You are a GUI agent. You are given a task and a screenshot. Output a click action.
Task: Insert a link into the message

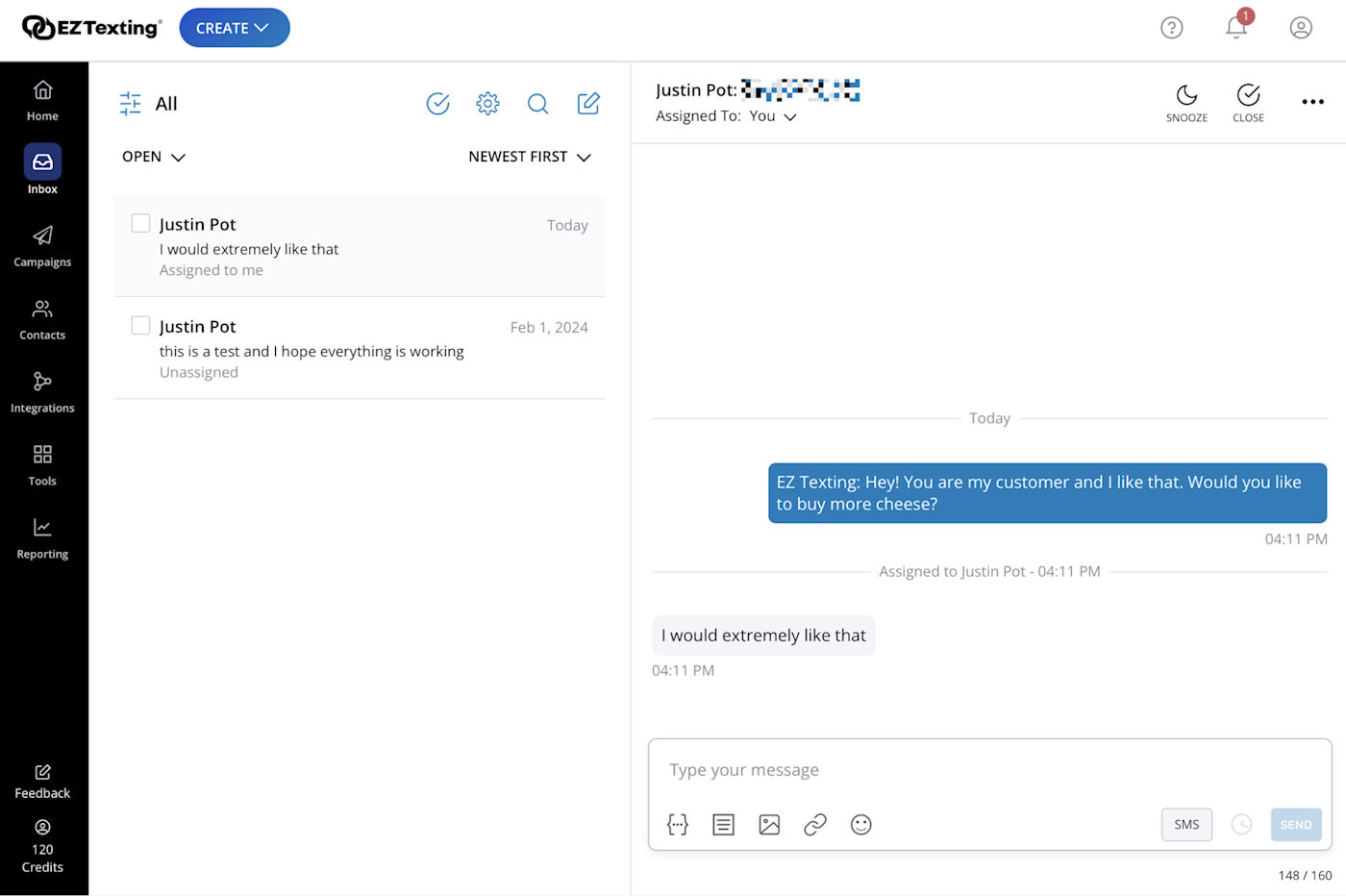(x=815, y=824)
